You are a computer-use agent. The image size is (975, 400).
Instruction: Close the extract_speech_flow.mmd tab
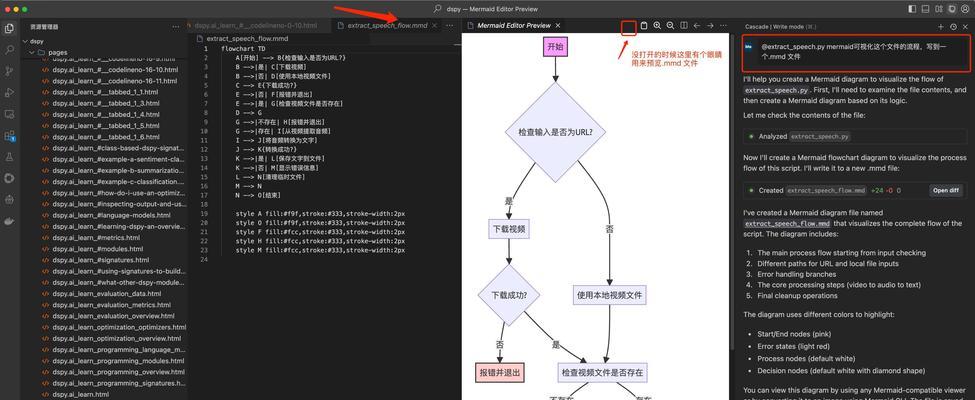434,26
